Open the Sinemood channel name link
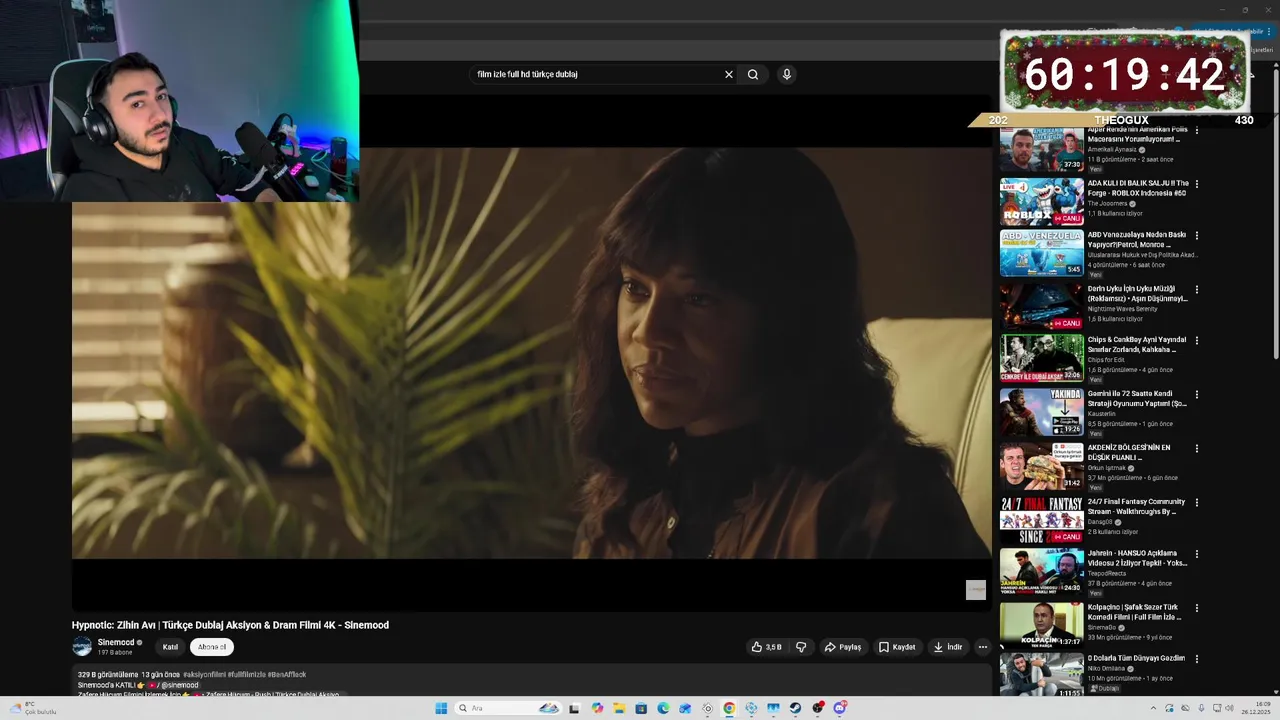The width and height of the screenshot is (1280, 720). pos(116,642)
